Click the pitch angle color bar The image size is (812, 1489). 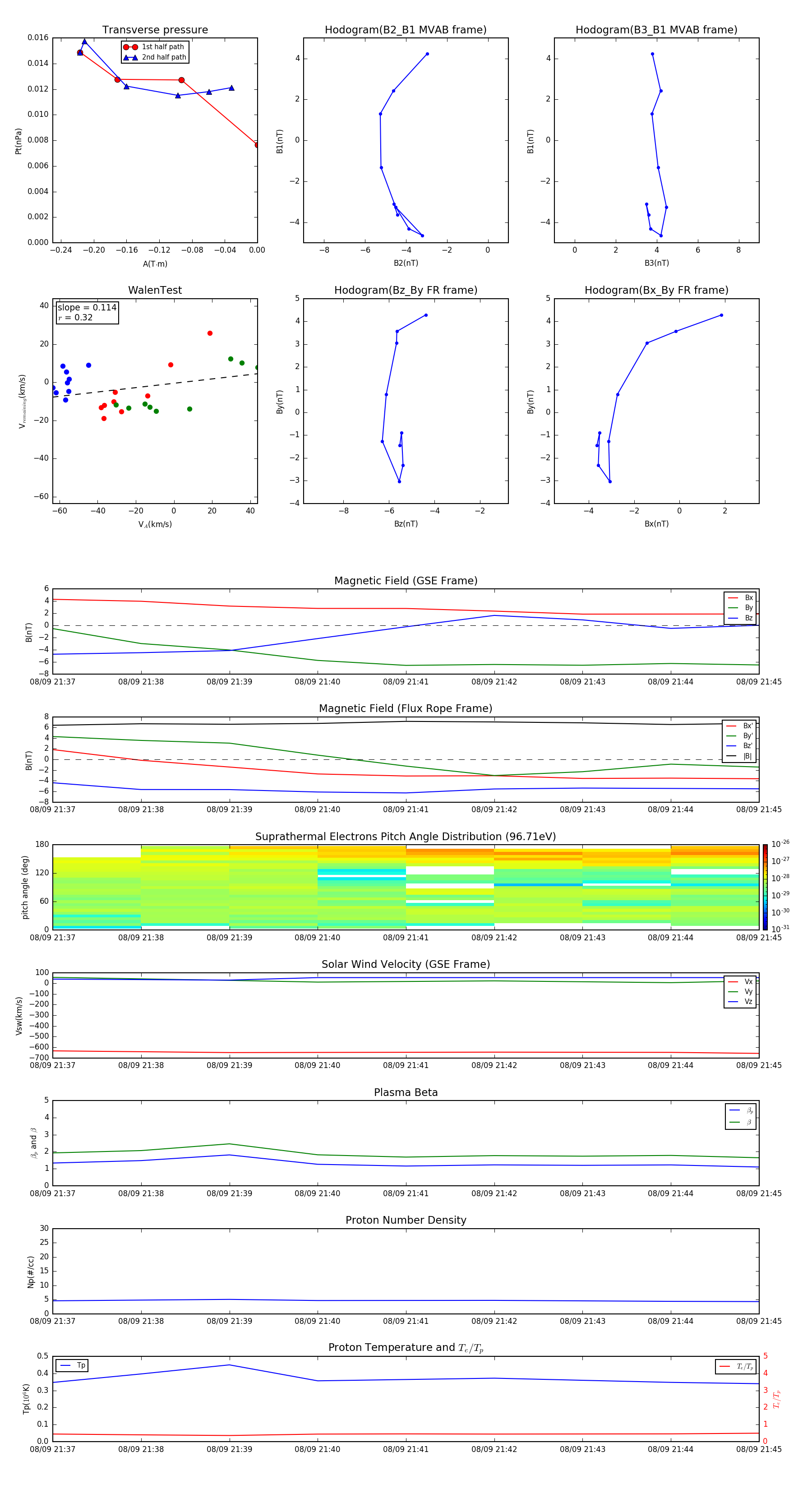(765, 887)
